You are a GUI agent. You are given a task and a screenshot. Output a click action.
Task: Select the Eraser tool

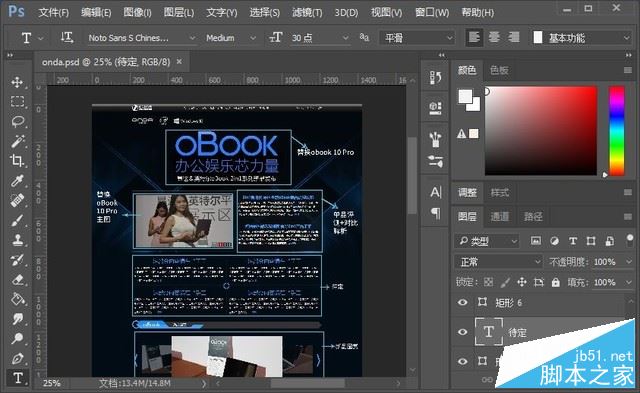coord(17,279)
